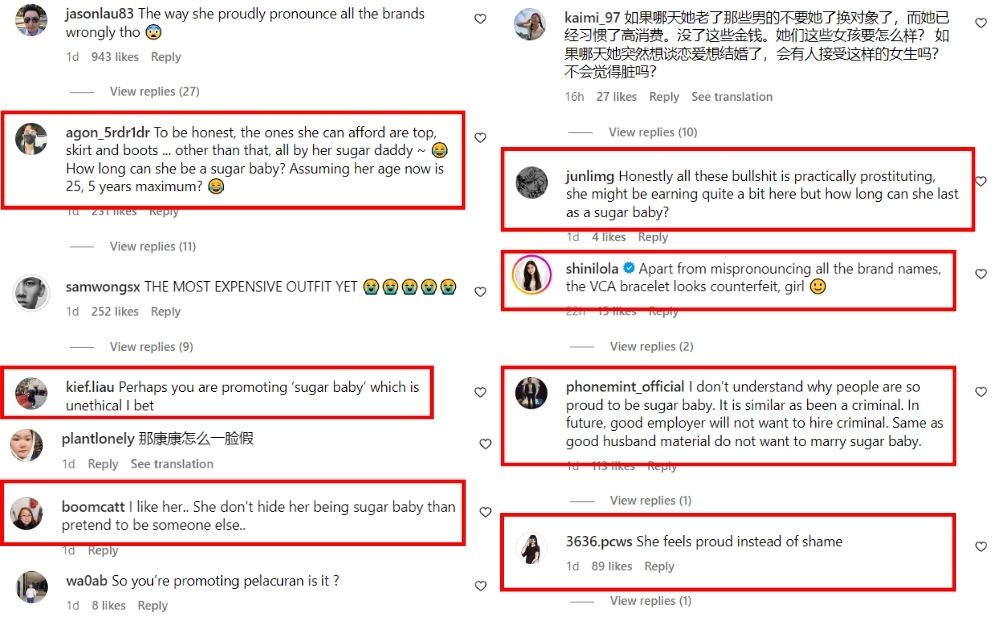Tap heart next to phonemint_official's comment
The width and height of the screenshot is (1000, 623).
click(x=981, y=392)
